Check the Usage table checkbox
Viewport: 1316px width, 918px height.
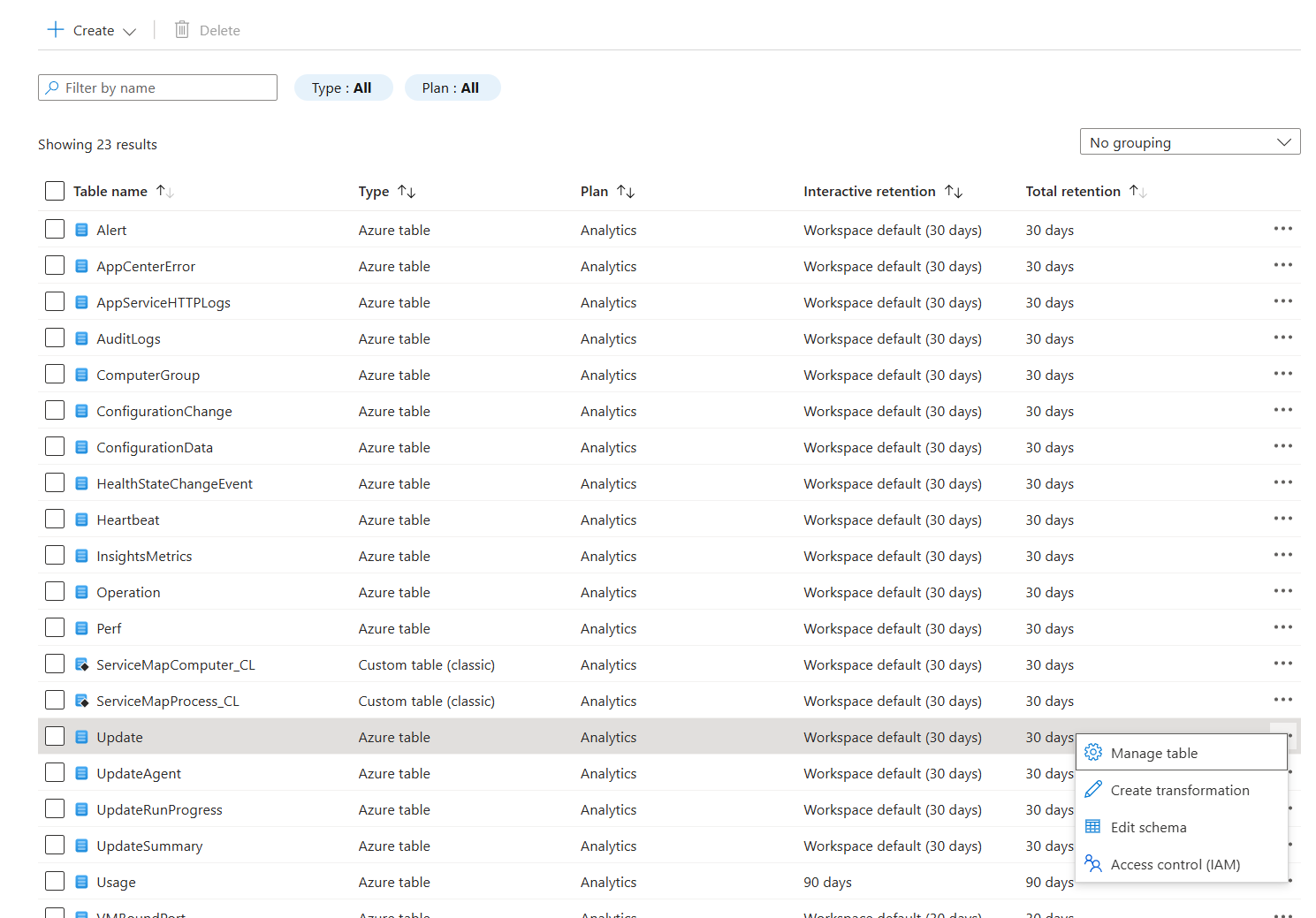(55, 881)
